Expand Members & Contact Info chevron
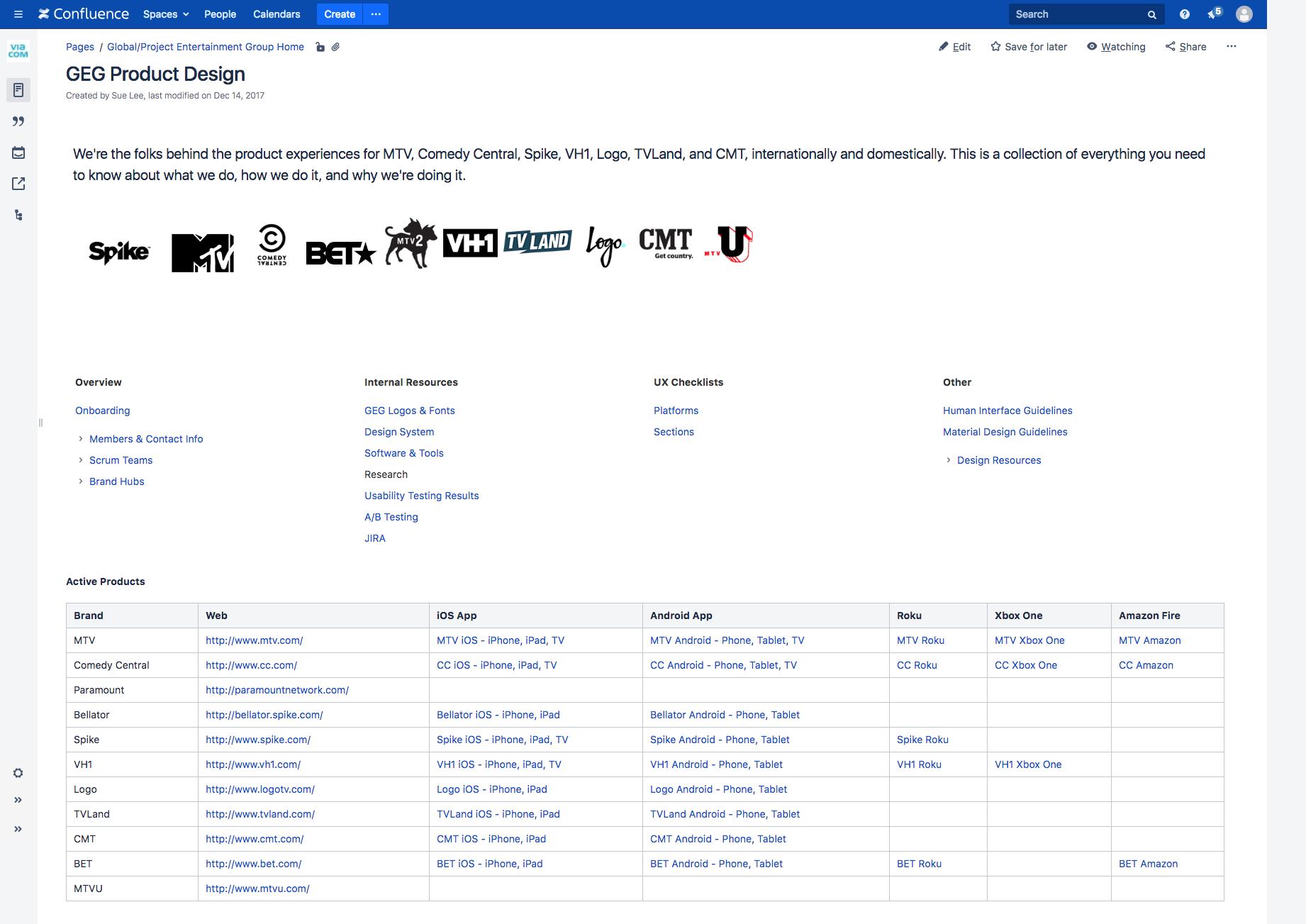 (81, 439)
